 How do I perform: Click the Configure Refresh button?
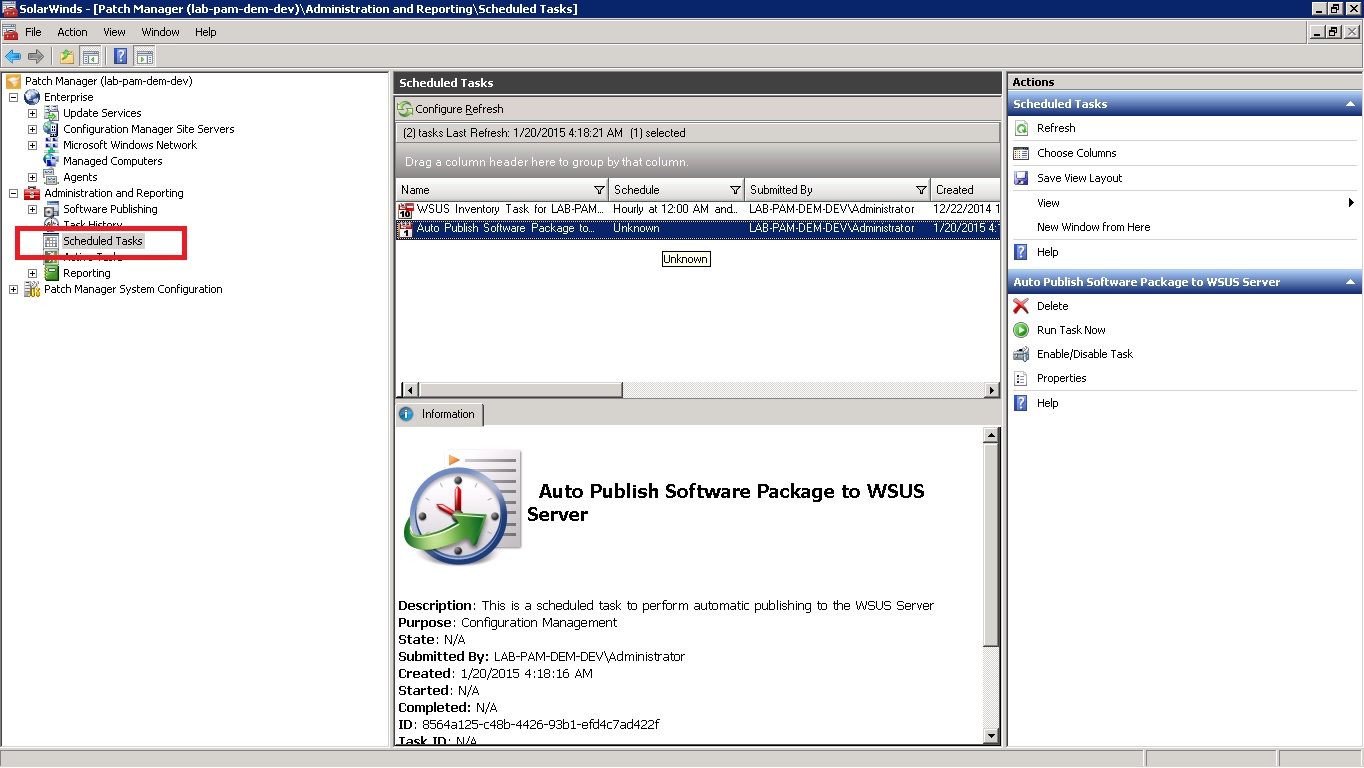[x=450, y=109]
